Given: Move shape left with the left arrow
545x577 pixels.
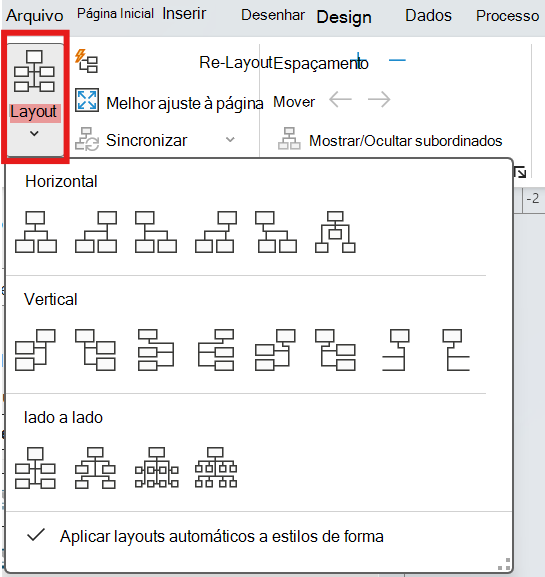Looking at the screenshot, I should tap(340, 99).
